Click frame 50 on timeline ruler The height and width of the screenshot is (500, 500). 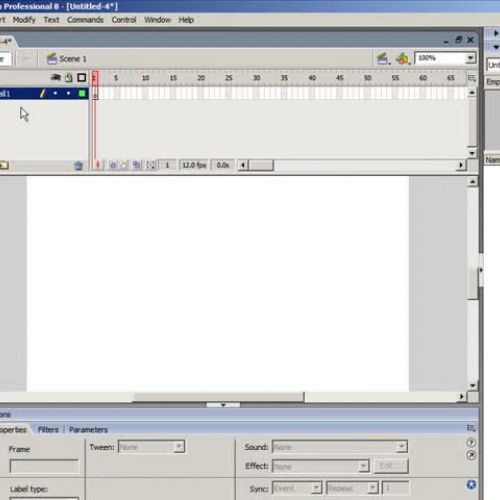[367, 78]
